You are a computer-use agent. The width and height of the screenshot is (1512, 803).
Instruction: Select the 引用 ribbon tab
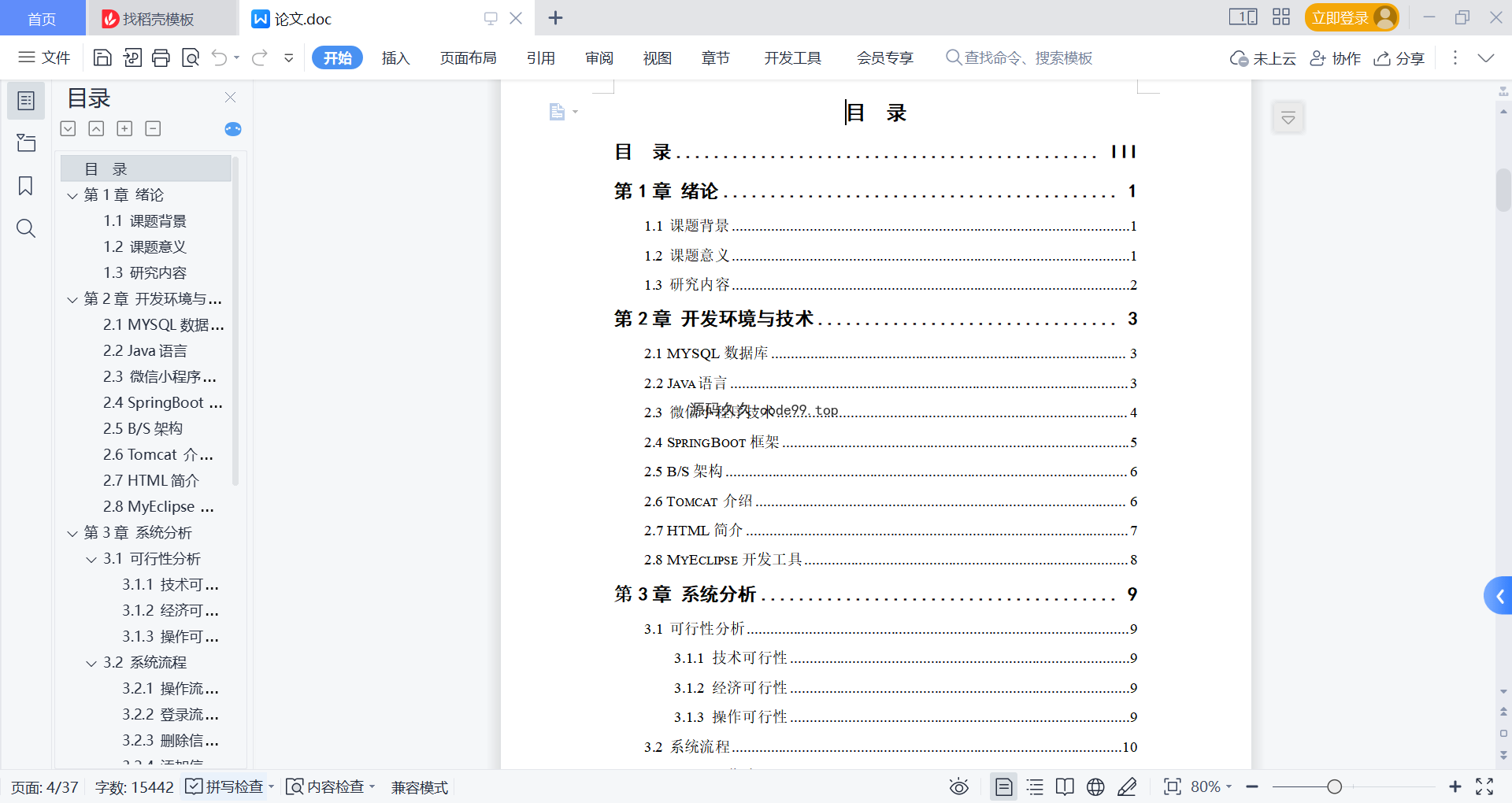click(541, 57)
